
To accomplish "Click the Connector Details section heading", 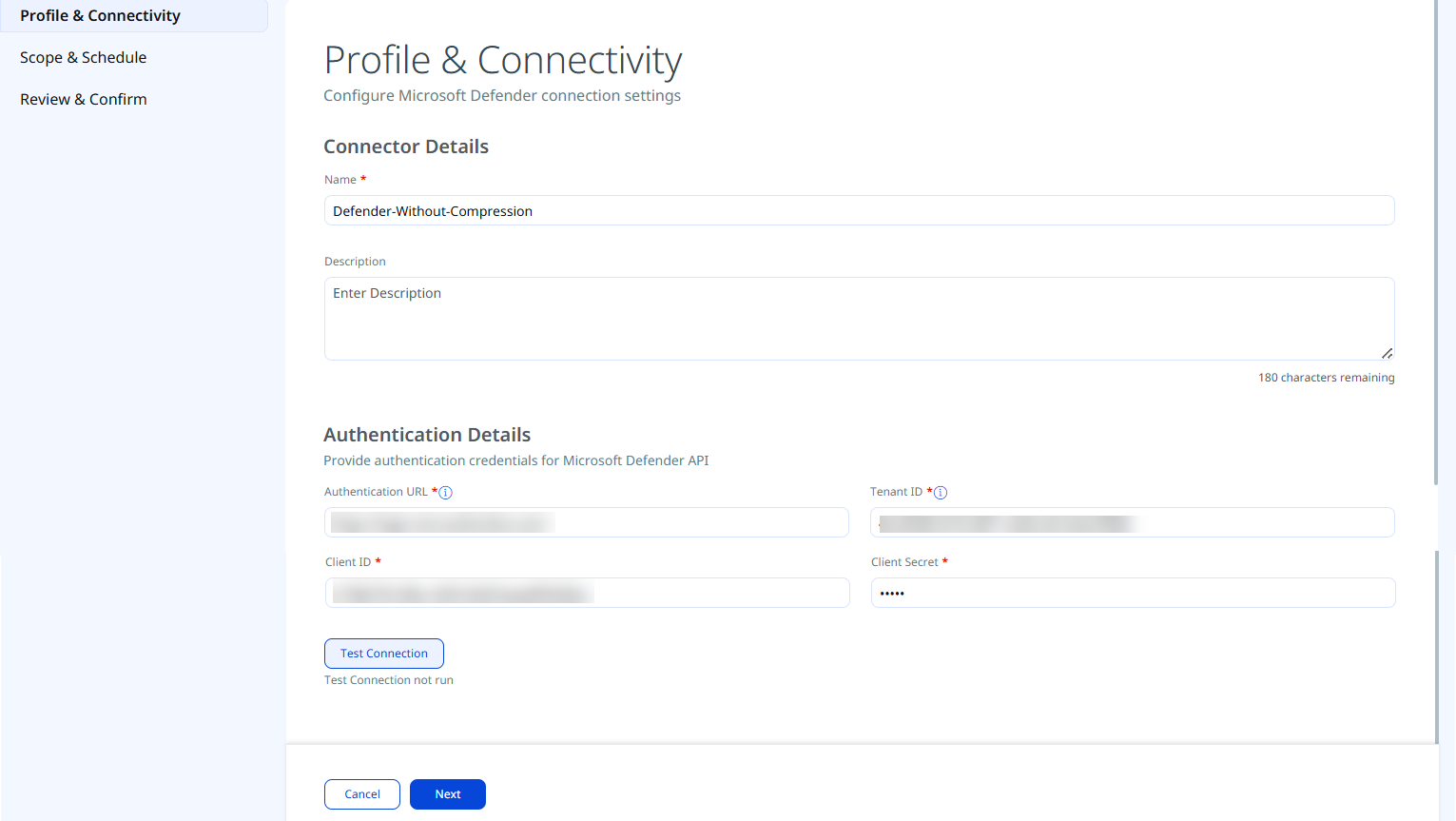I will (x=406, y=147).
